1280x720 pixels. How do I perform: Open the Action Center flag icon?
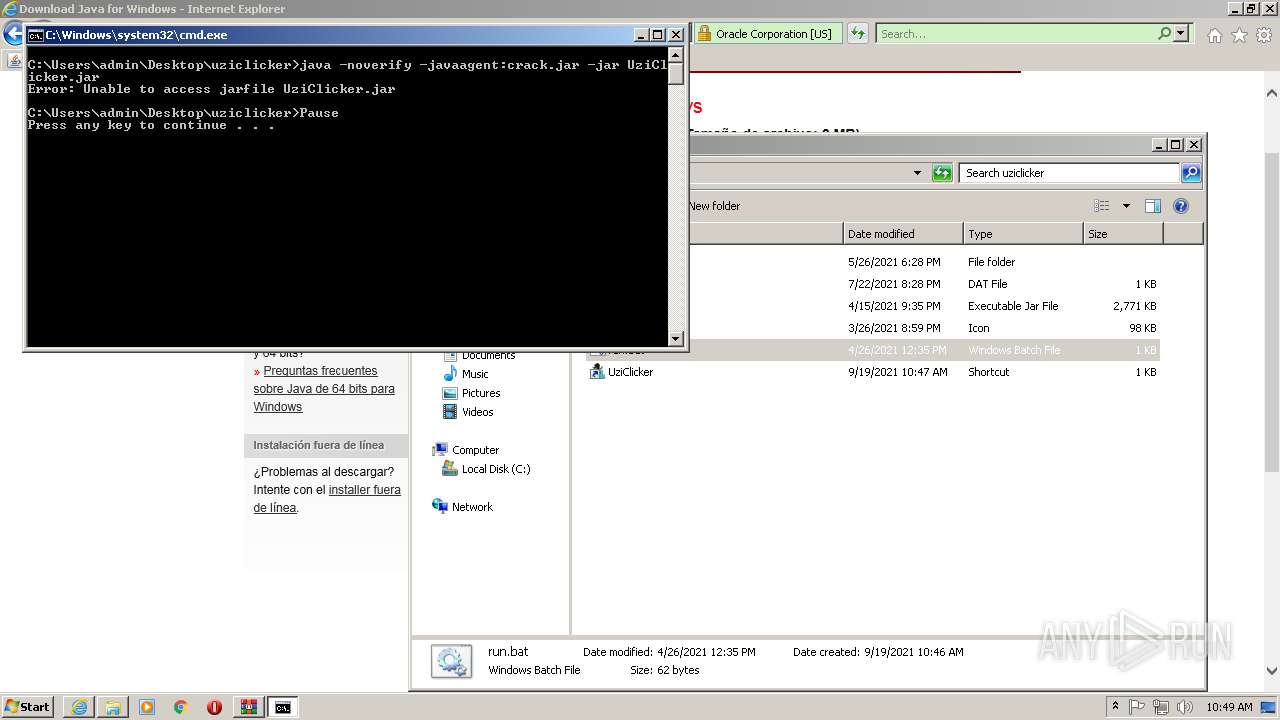click(1138, 707)
